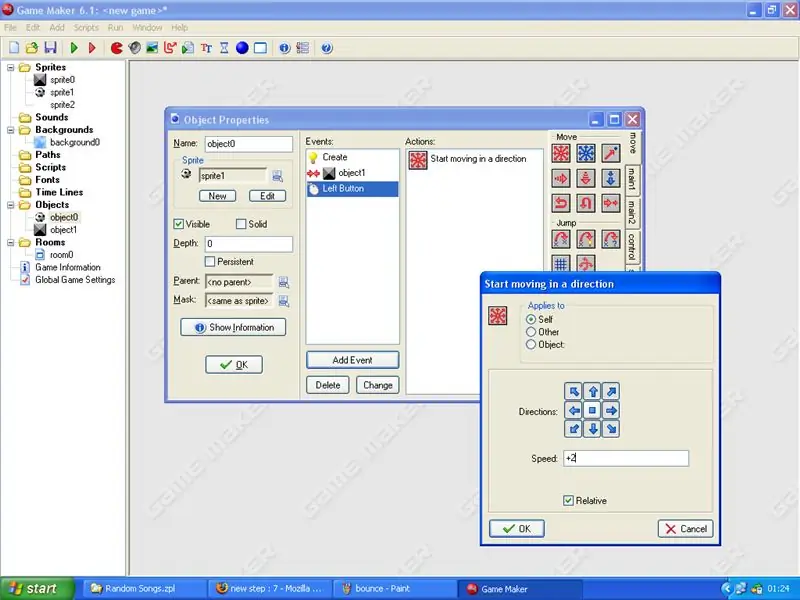800x600 pixels.
Task: Open the Edit menu
Action: (33, 28)
